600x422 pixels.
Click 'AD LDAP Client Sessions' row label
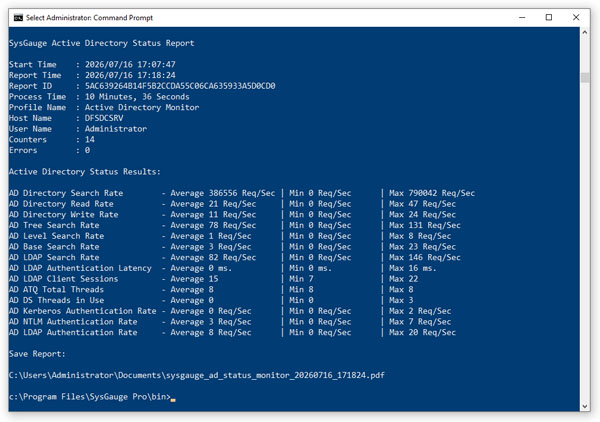[64, 279]
